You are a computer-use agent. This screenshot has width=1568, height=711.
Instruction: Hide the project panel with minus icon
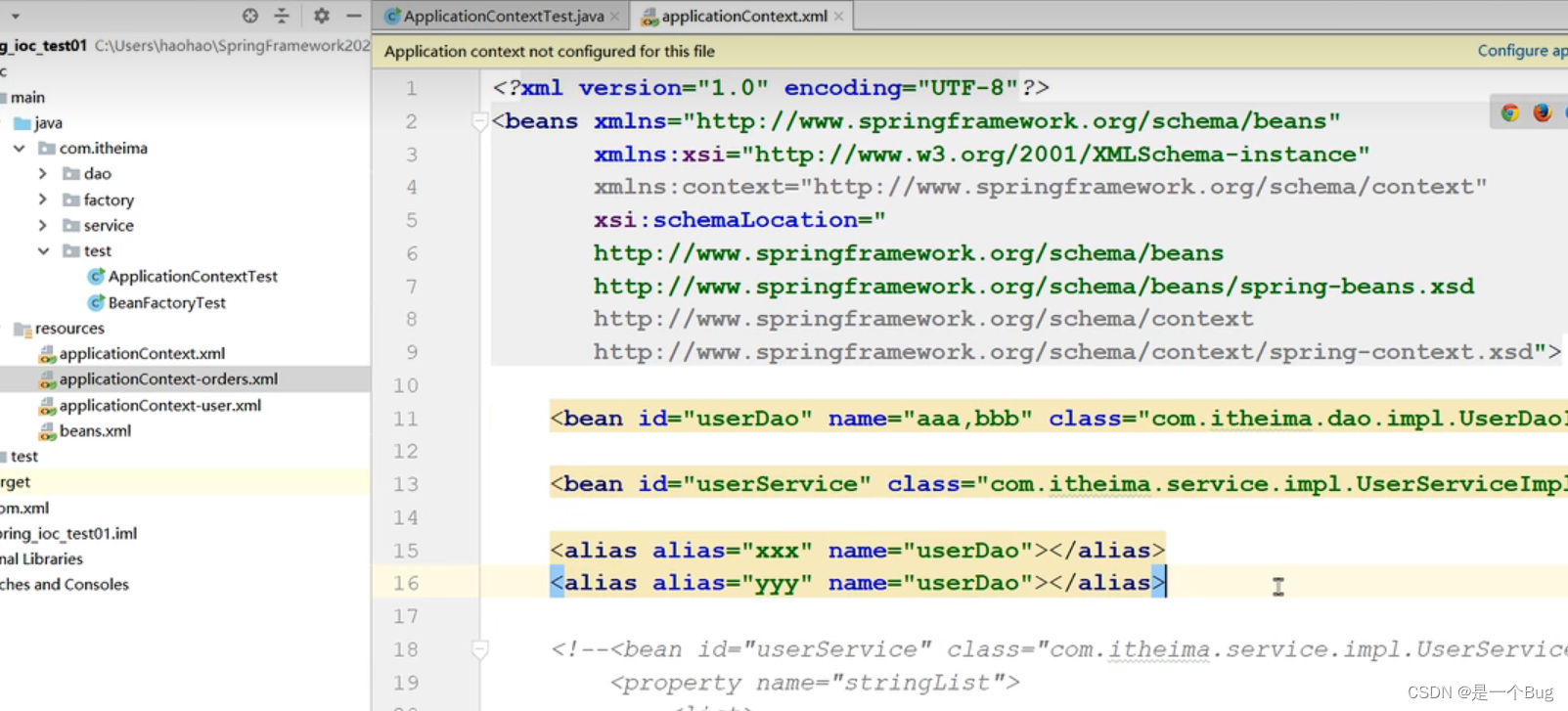pos(354,16)
